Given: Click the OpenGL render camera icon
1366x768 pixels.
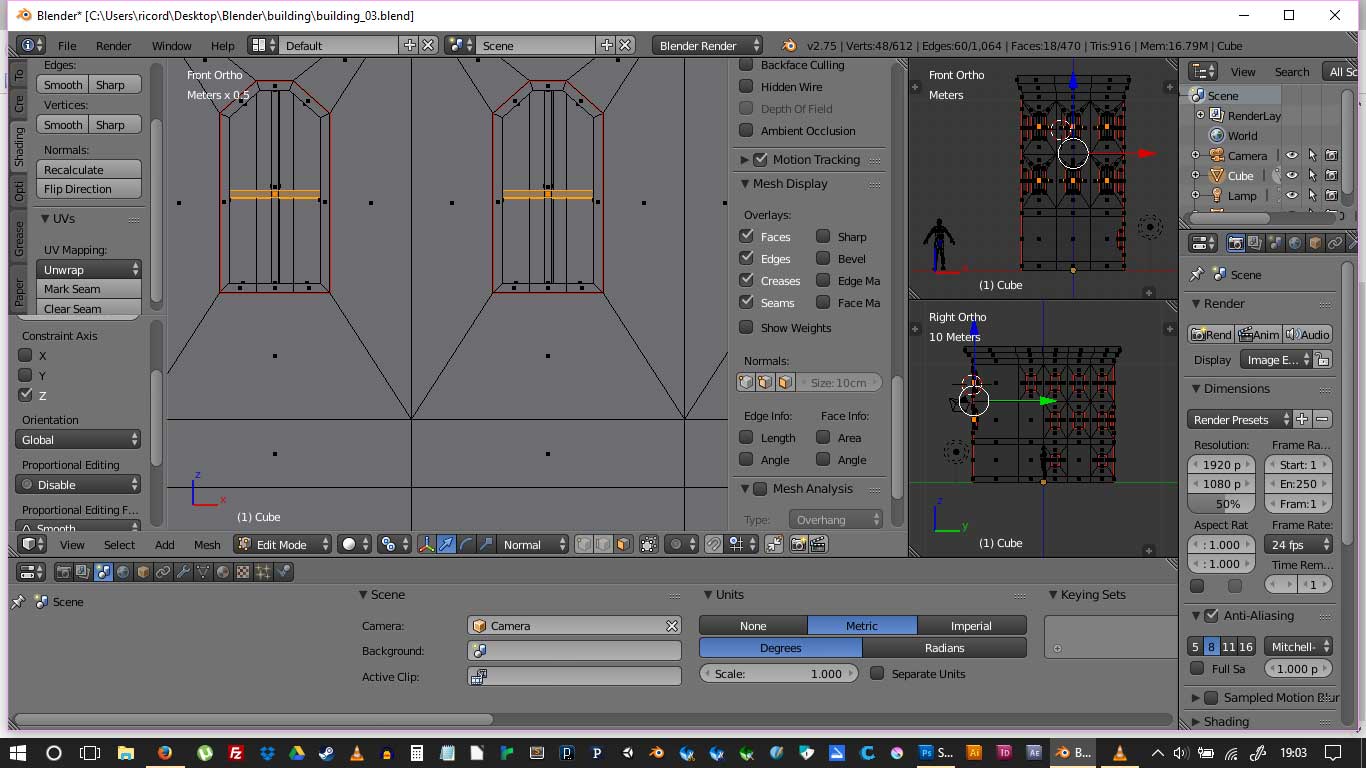Looking at the screenshot, I should pyautogui.click(x=798, y=544).
